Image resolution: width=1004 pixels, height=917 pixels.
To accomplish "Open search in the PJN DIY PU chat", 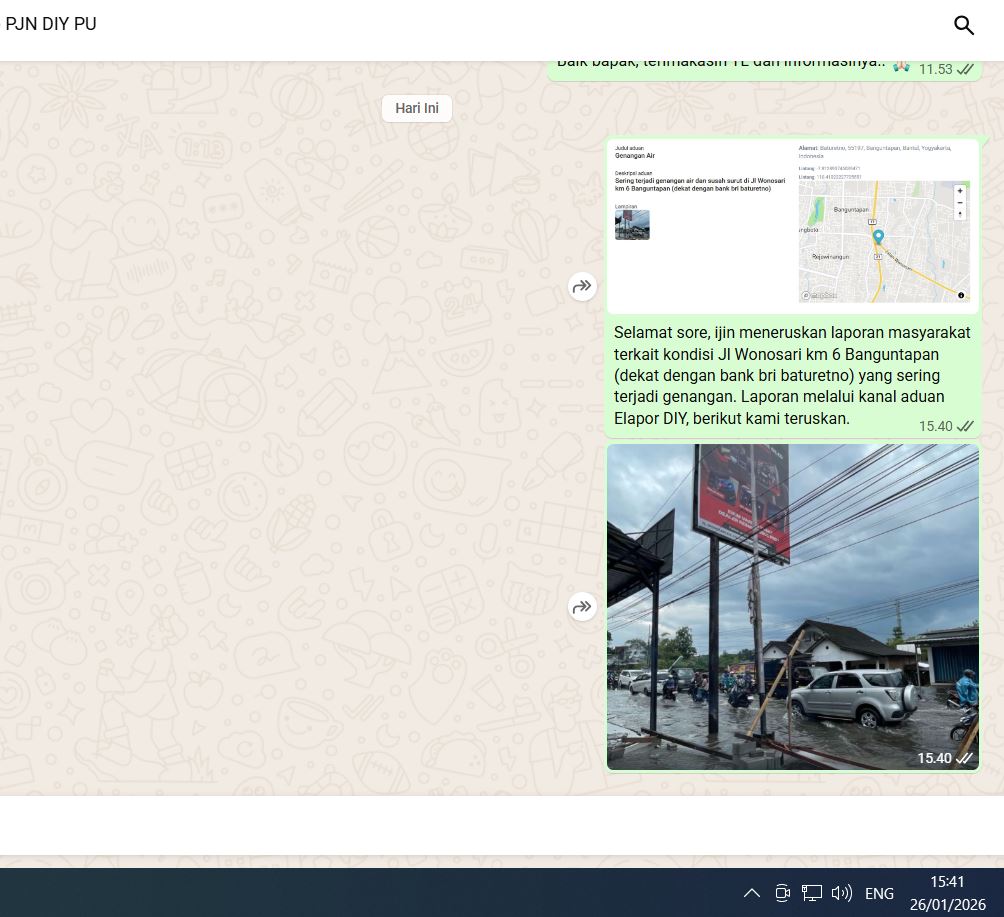I will click(963, 26).
